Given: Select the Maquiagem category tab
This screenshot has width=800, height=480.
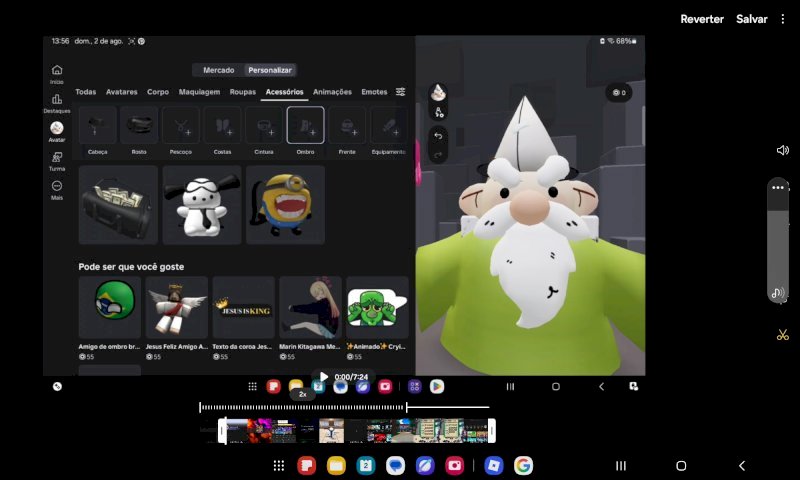Looking at the screenshot, I should coord(199,92).
